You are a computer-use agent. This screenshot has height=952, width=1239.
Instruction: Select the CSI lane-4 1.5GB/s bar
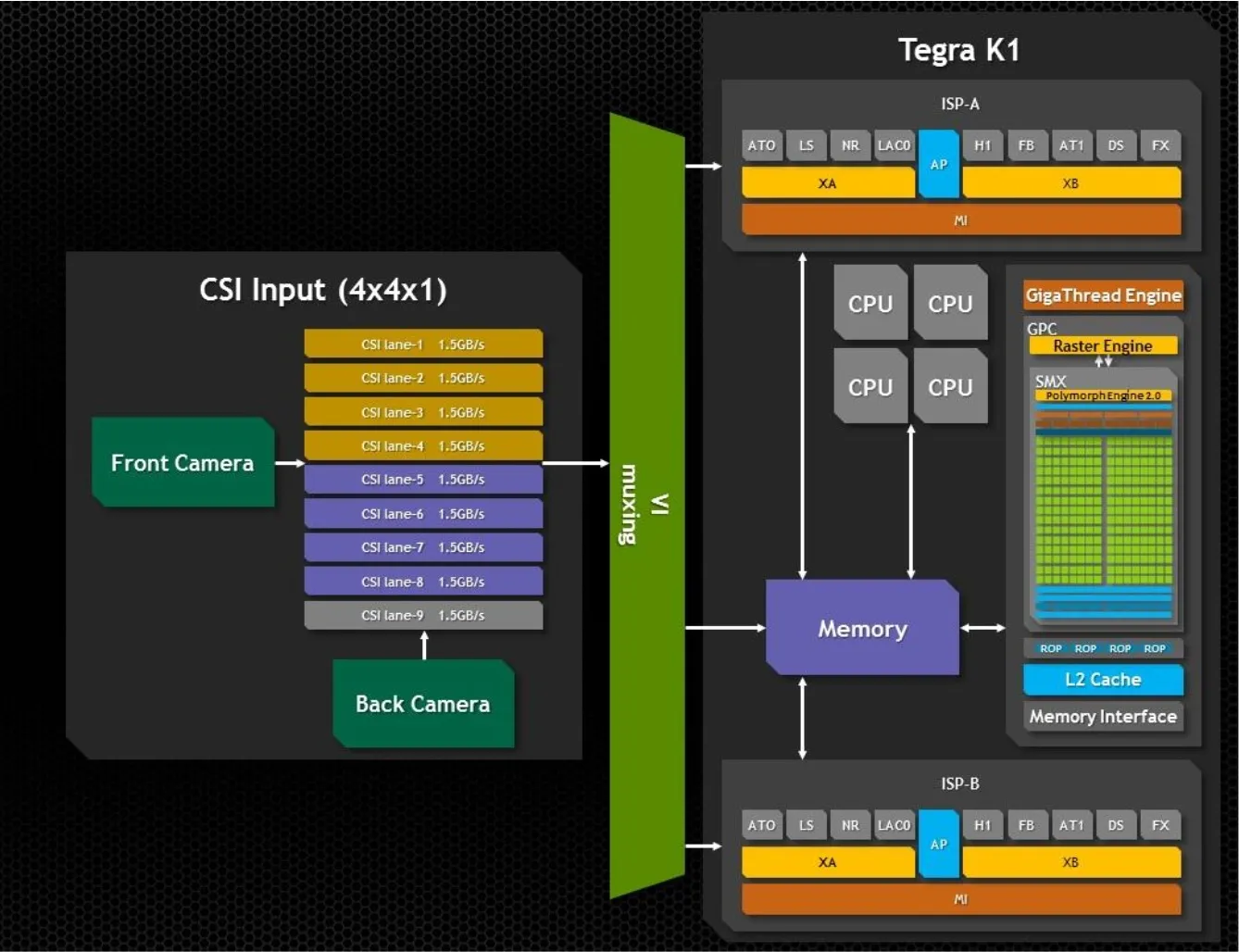pyautogui.click(x=423, y=445)
